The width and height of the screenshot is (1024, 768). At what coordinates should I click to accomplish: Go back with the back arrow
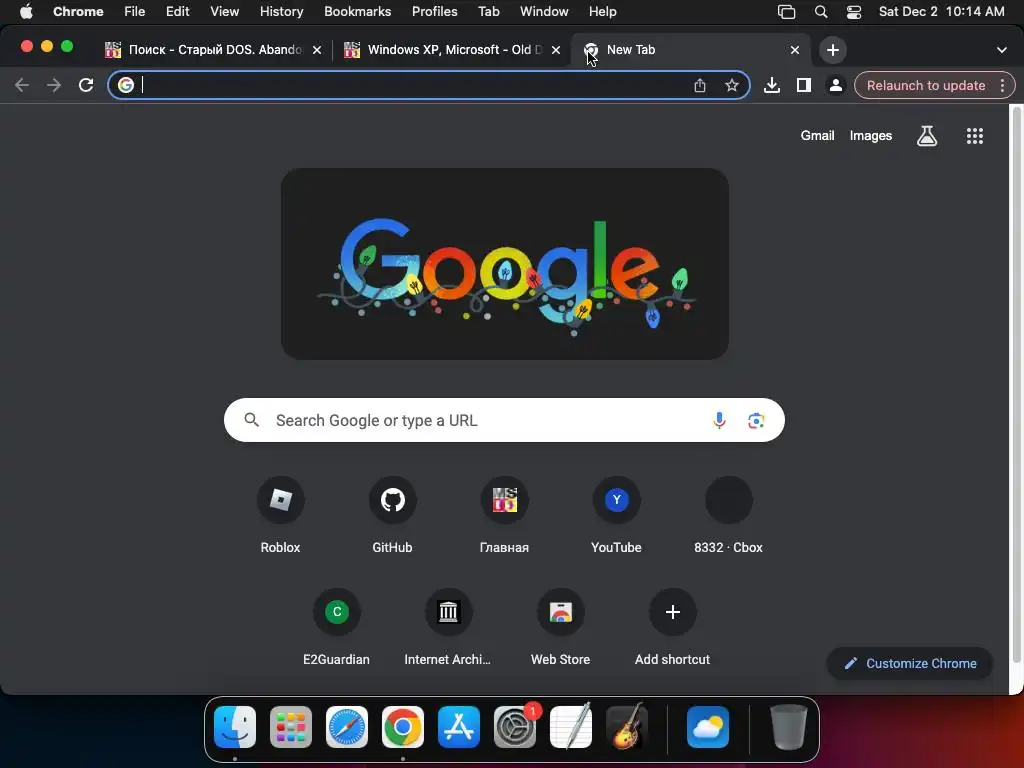point(22,85)
